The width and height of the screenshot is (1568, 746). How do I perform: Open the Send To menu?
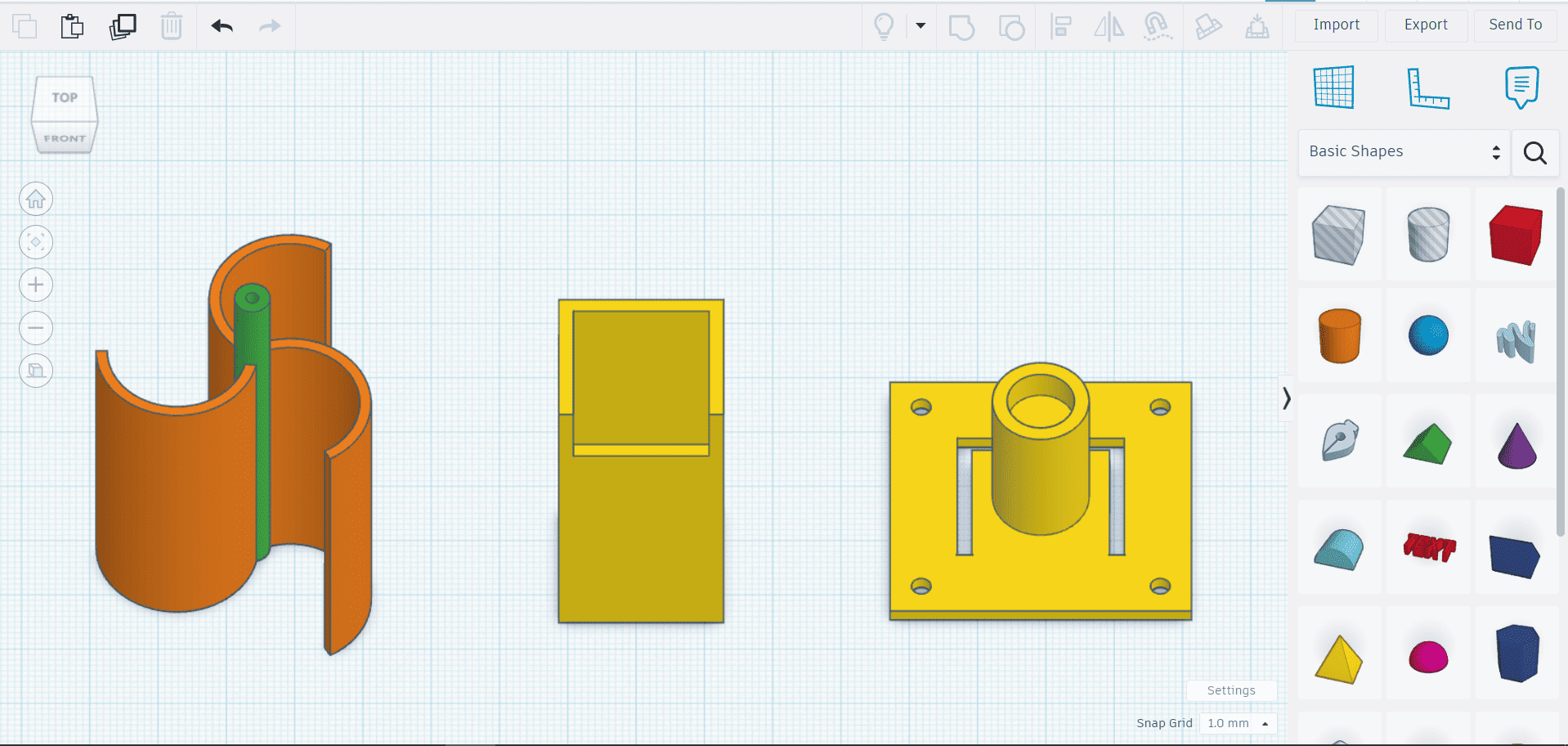click(1515, 25)
